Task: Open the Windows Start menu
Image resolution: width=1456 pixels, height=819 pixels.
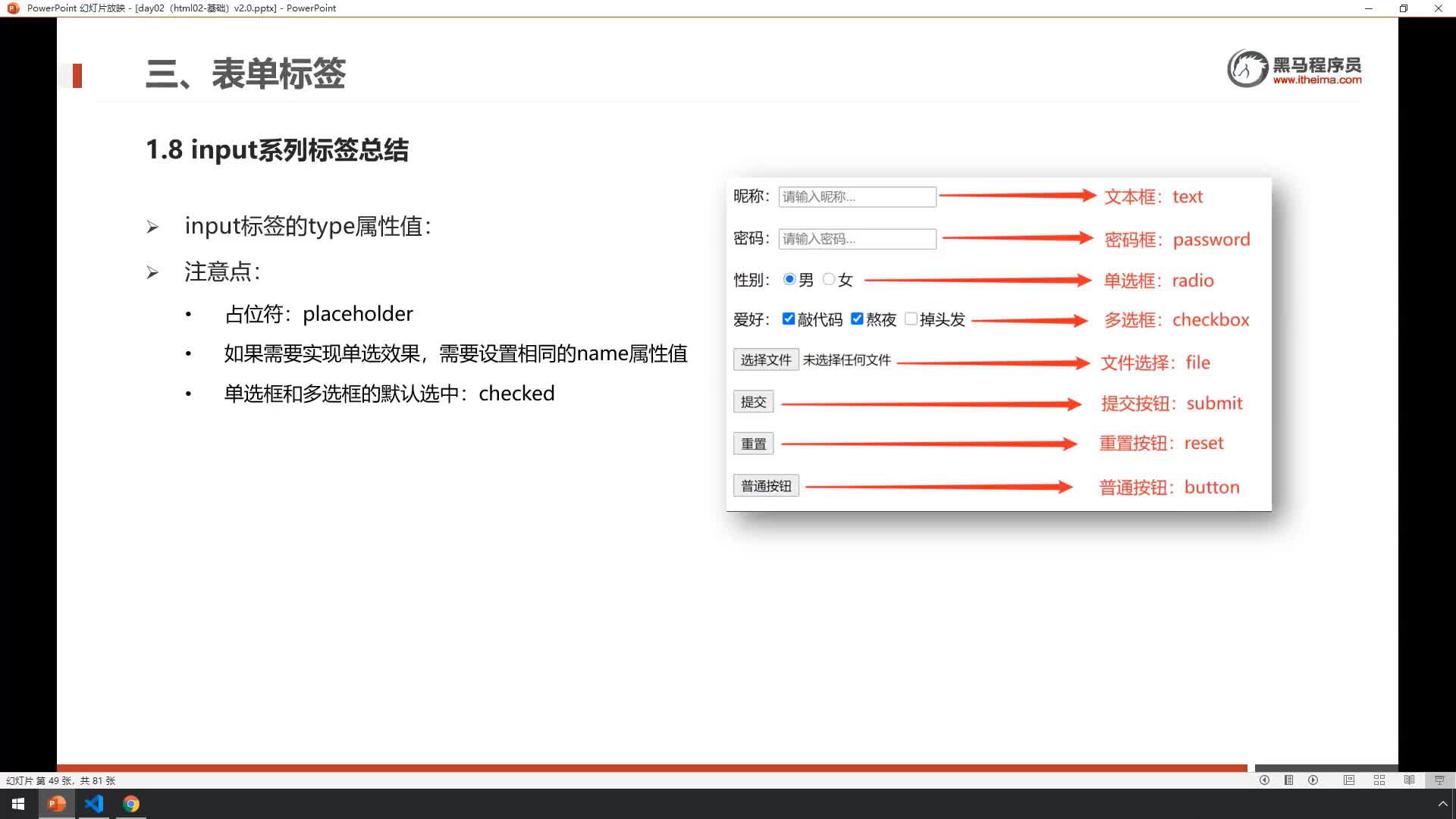Action: coord(18,804)
